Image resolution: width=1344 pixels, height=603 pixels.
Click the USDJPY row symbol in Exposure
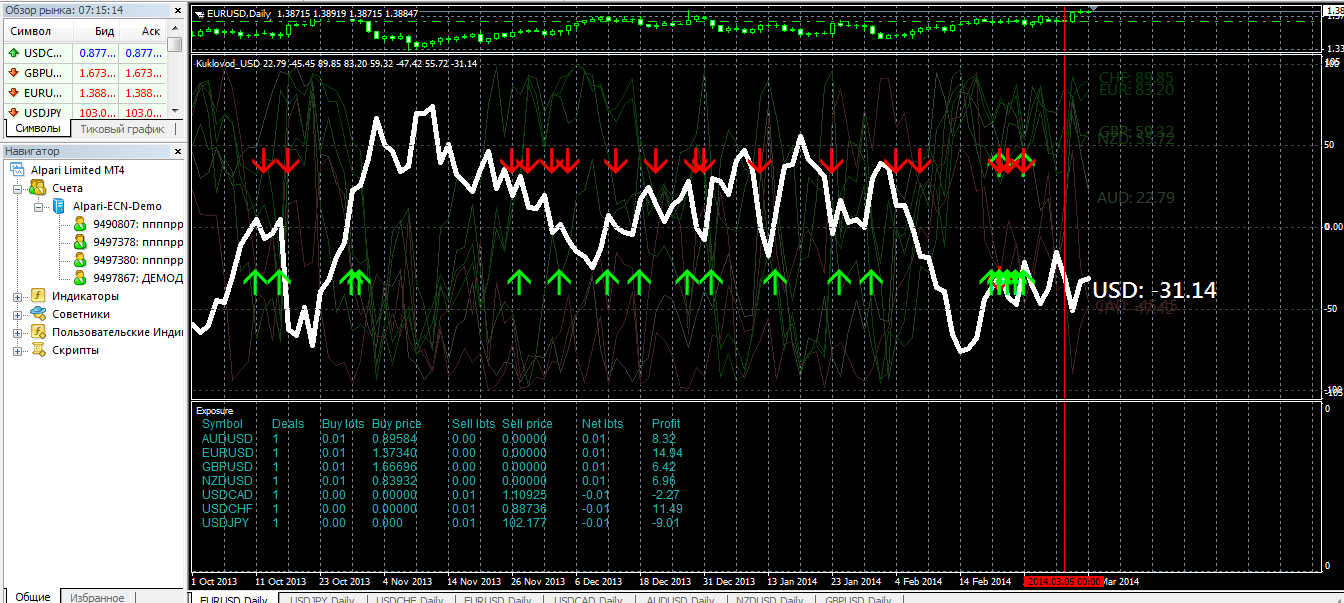pyautogui.click(x=226, y=522)
